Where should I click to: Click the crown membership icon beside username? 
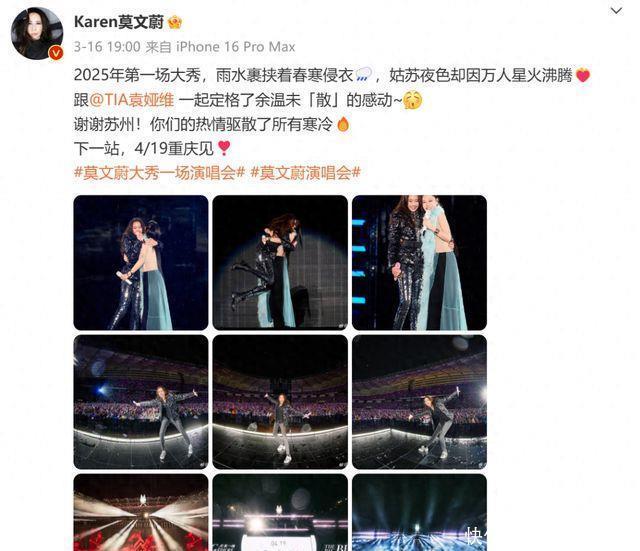tap(175, 22)
